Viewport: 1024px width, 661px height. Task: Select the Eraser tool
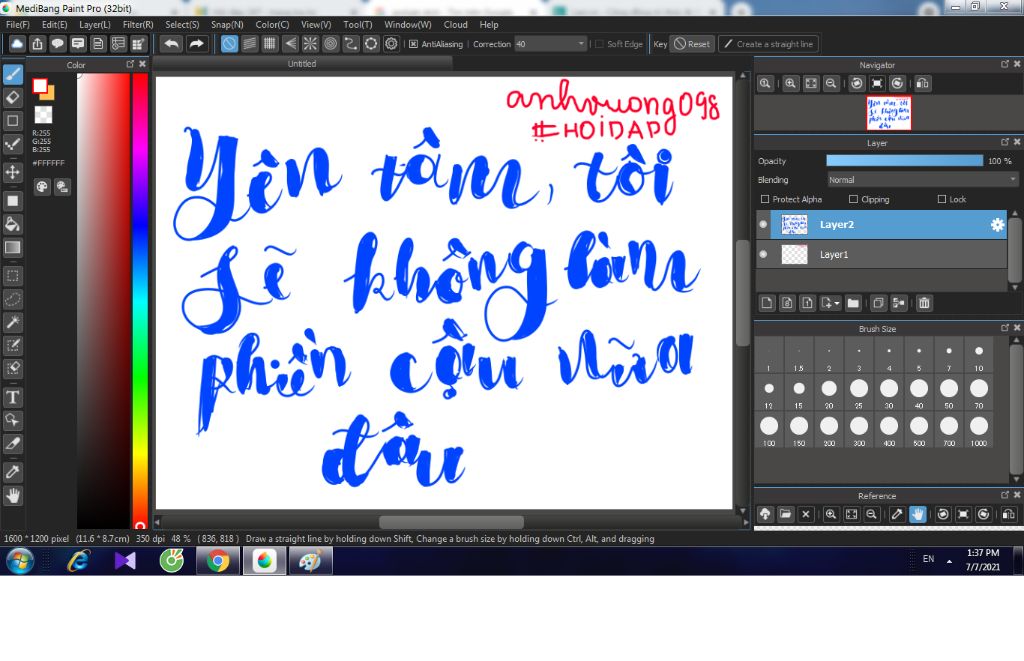coord(12,98)
